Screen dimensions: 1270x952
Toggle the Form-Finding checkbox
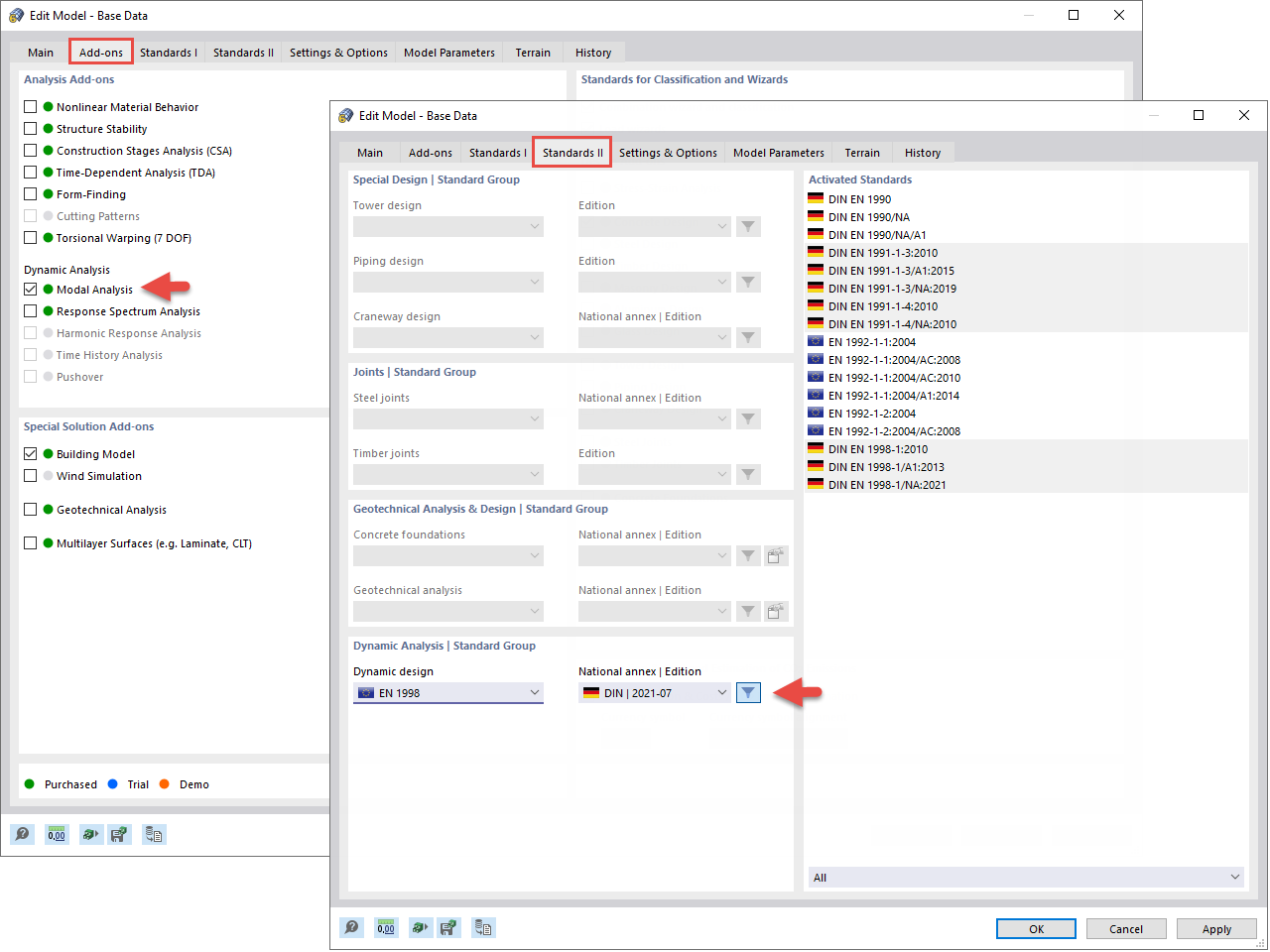[x=31, y=194]
